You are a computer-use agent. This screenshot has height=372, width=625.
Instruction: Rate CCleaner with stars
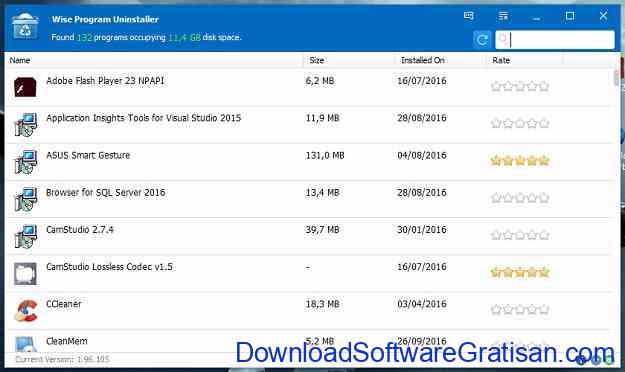coord(520,309)
